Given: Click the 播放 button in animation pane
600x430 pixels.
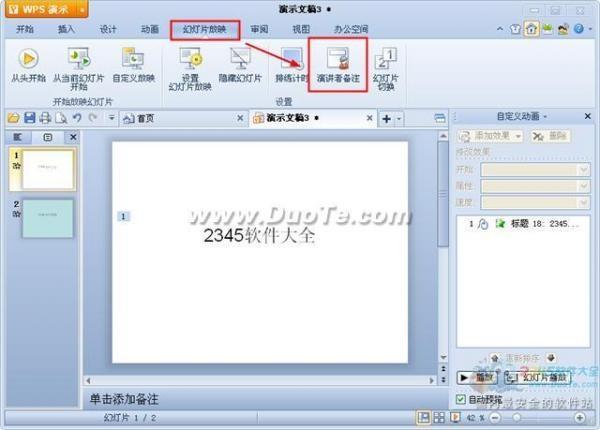Looking at the screenshot, I should pyautogui.click(x=476, y=378).
